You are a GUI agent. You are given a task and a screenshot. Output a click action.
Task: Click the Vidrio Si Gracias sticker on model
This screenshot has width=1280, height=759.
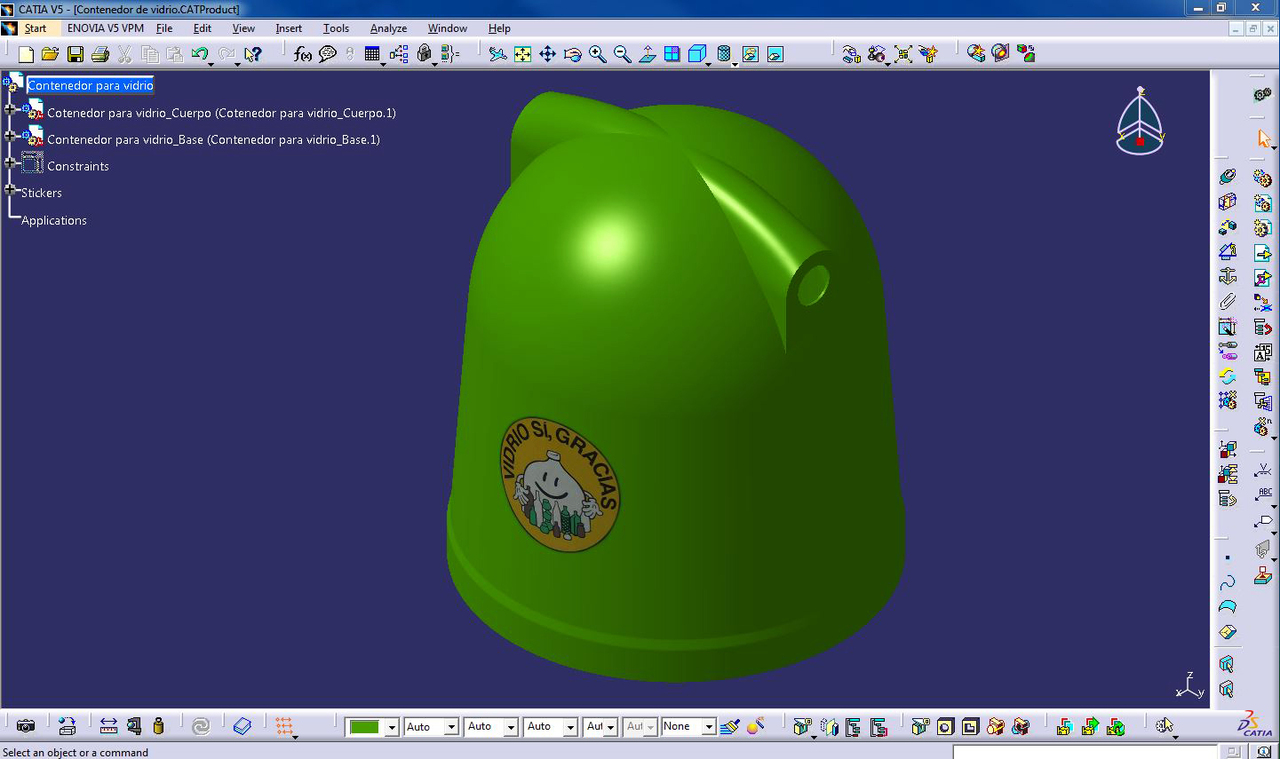[560, 483]
